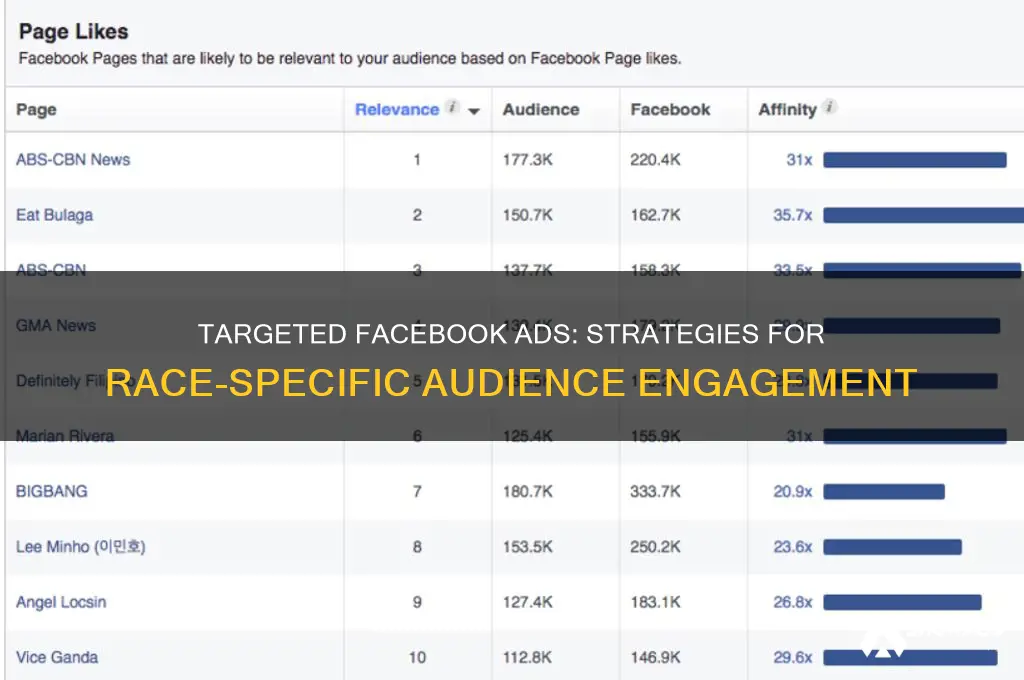Click the 29.6x affinity value
Screen dimensions: 1024x680
coord(793,657)
